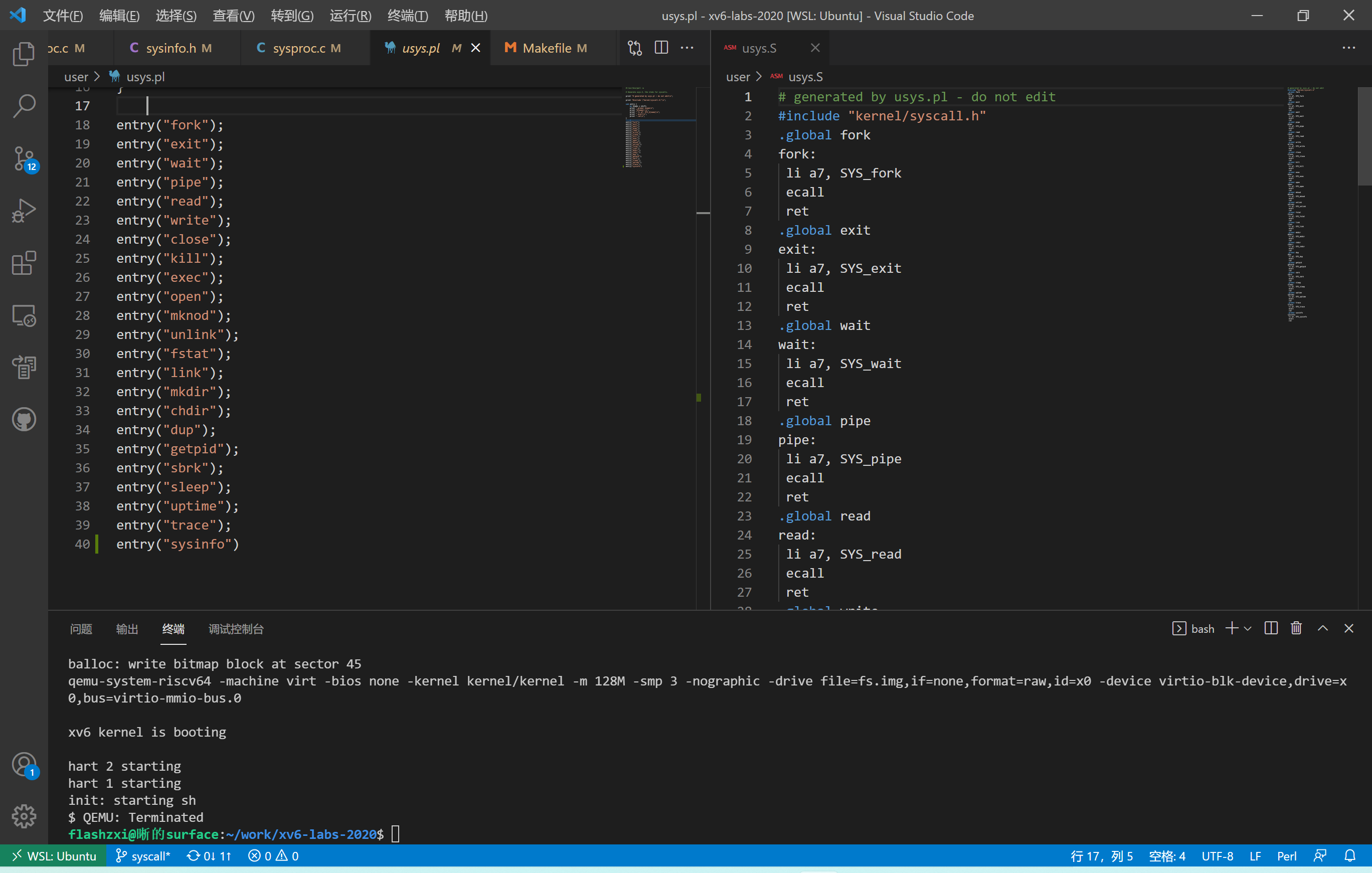Switch to sysinfo.h editor tab

pos(176,48)
